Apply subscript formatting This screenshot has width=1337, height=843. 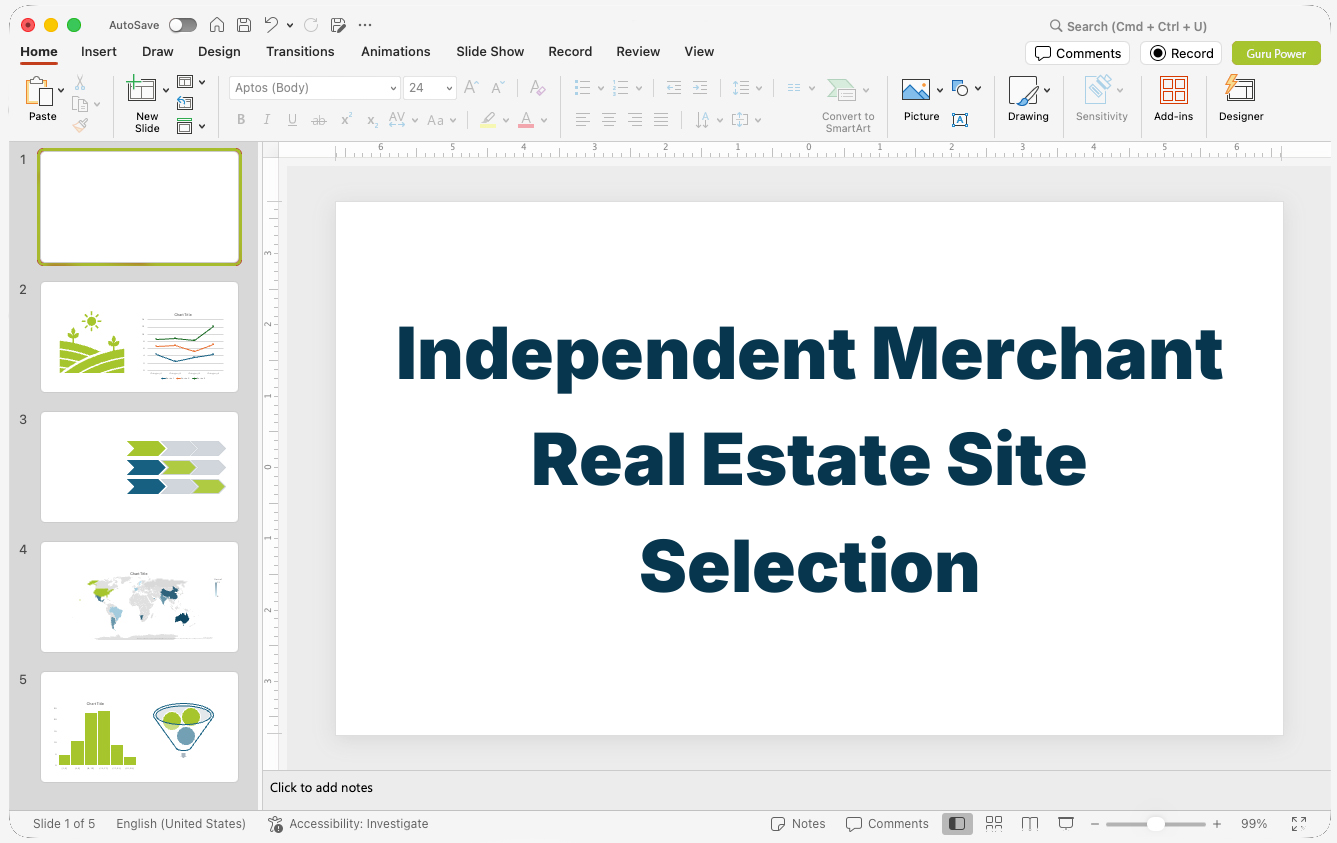[x=372, y=120]
